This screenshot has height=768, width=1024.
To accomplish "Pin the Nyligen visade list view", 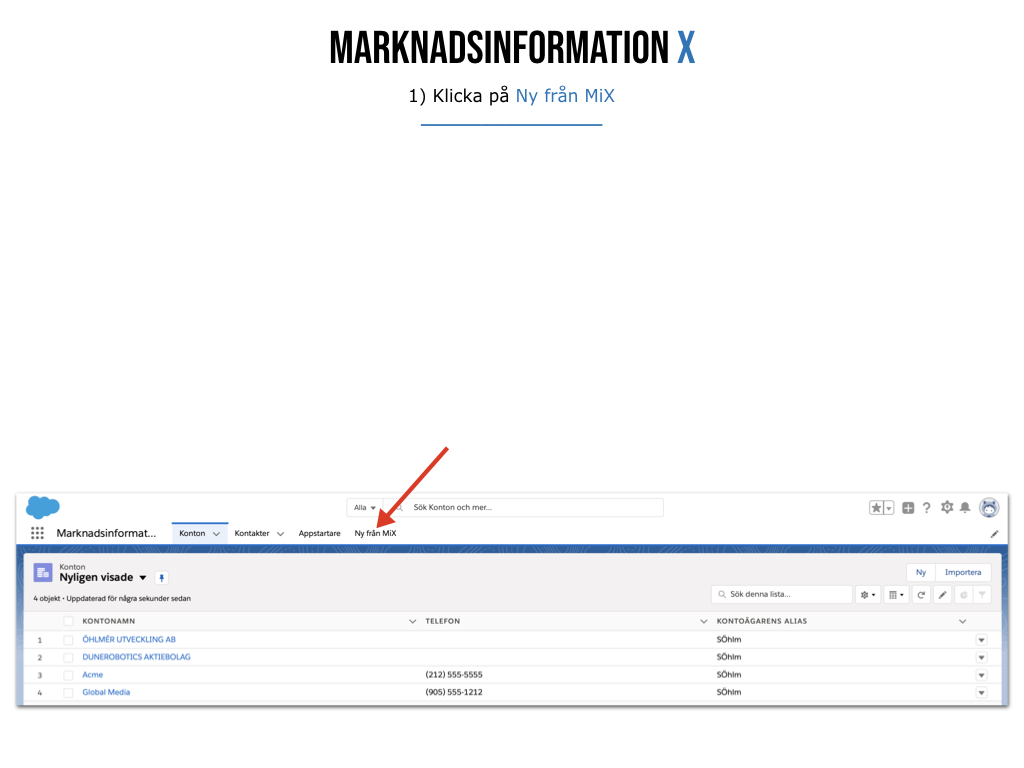I will 162,578.
